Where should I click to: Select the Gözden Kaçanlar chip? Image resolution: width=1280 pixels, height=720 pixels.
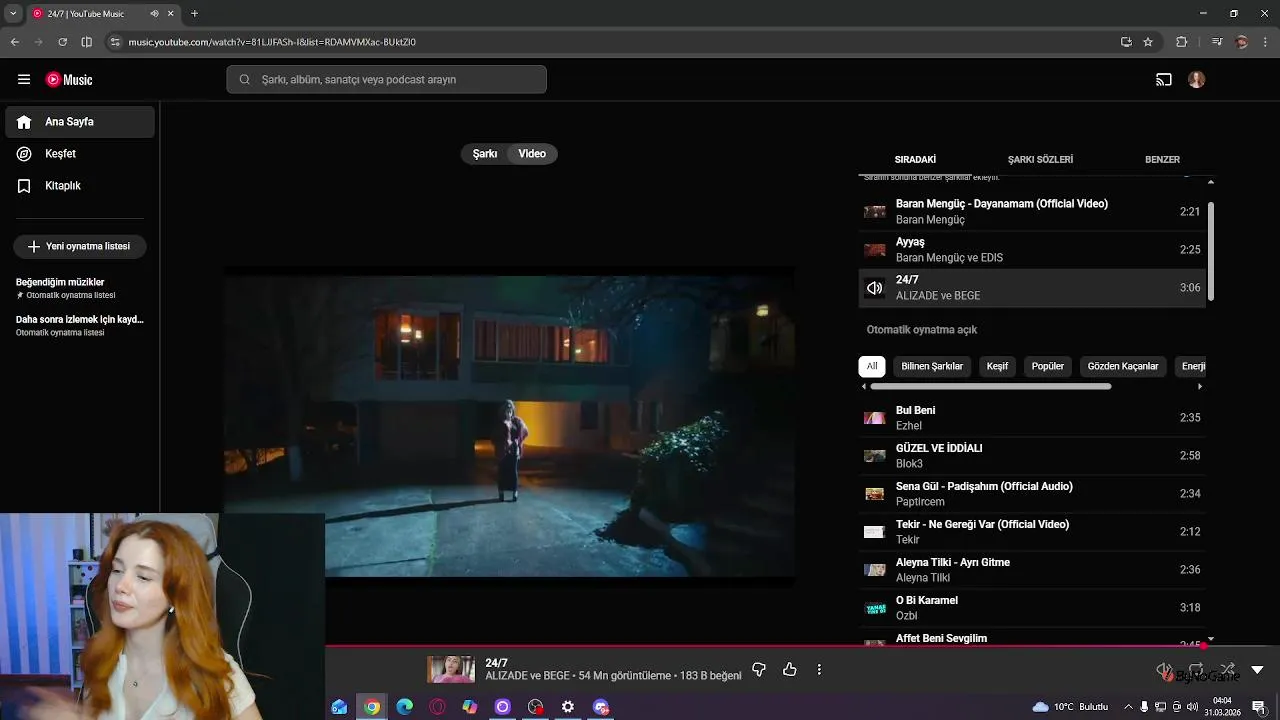coord(1123,366)
